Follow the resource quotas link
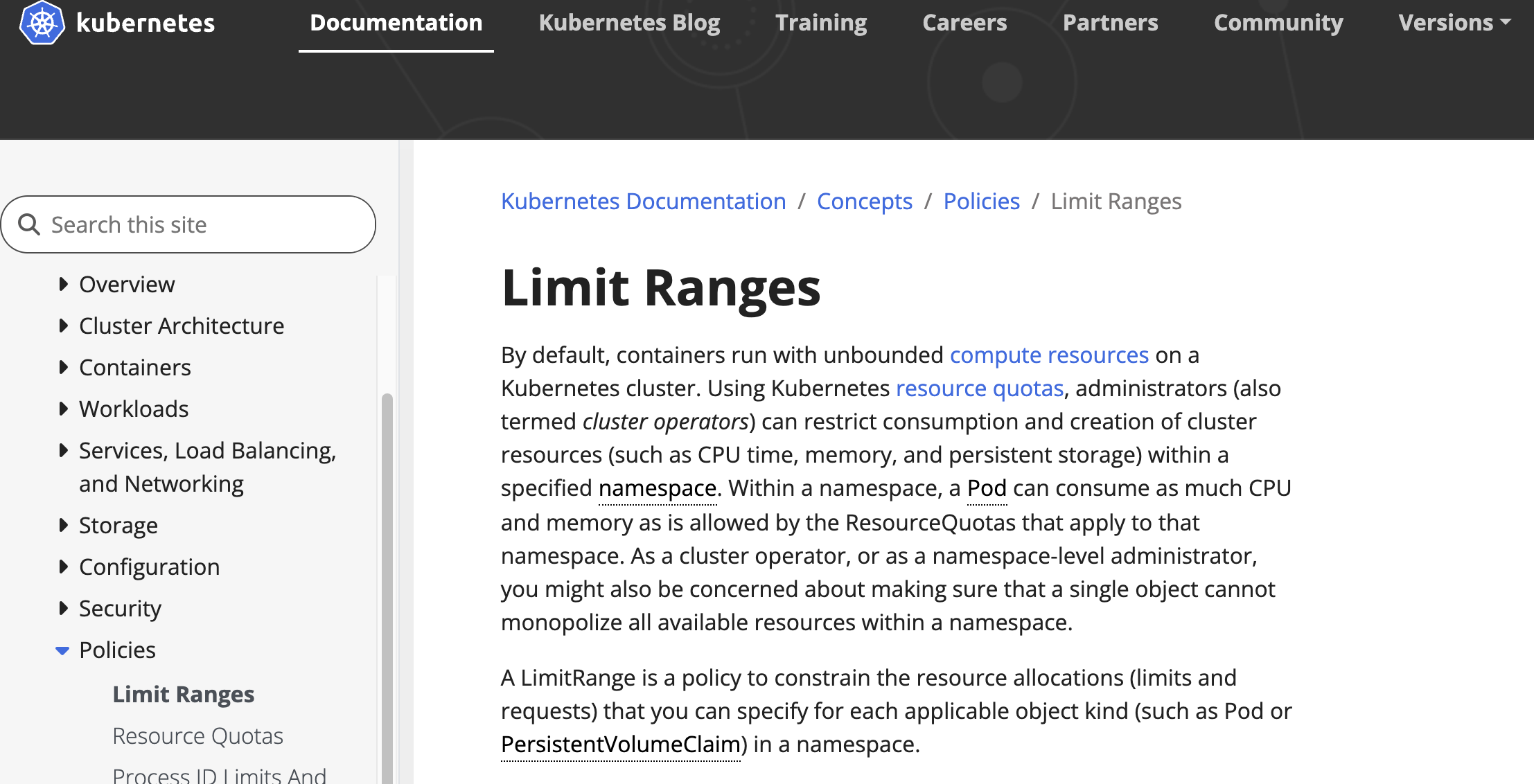 click(x=979, y=388)
